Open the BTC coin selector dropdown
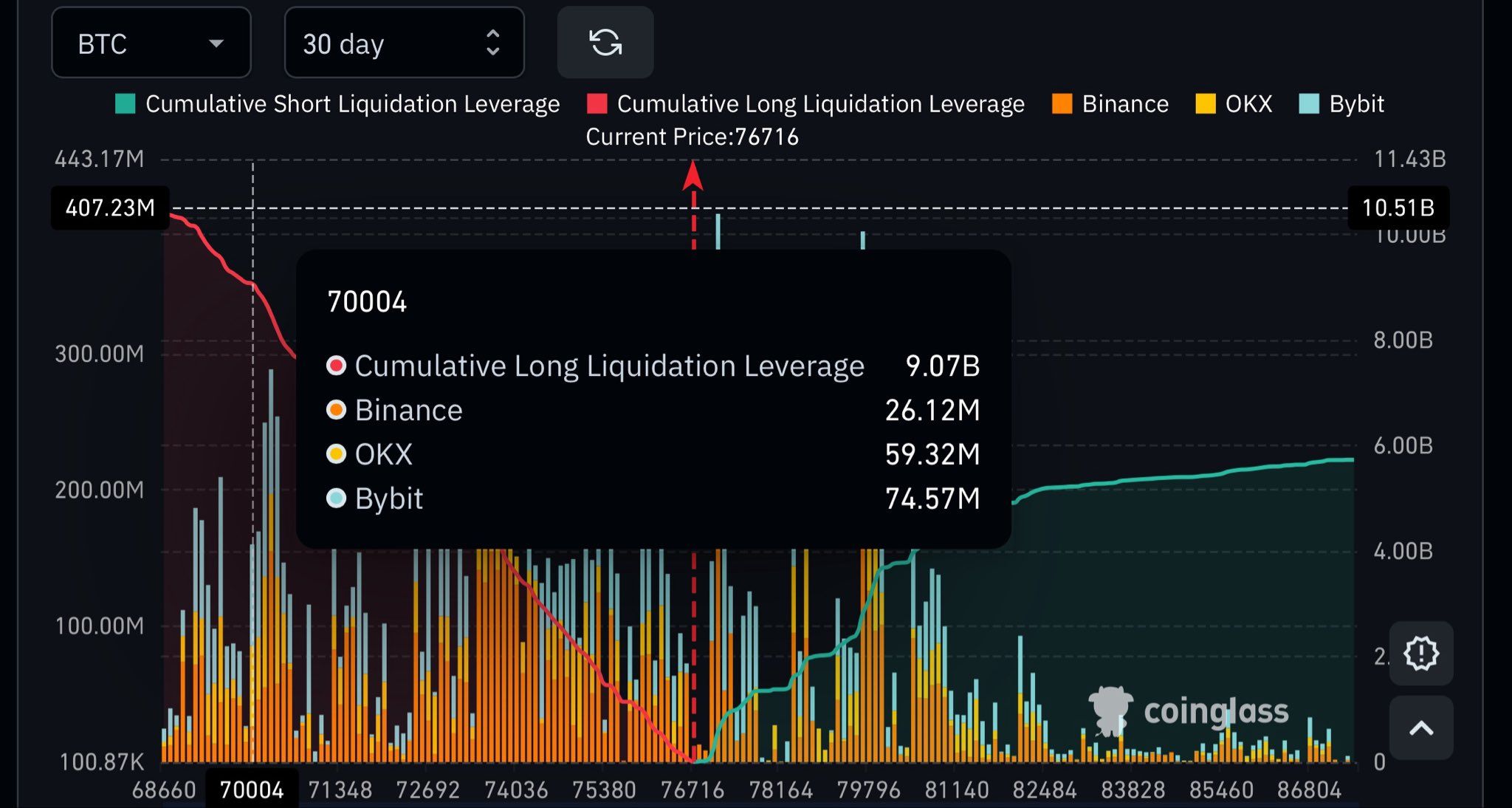 (151, 43)
